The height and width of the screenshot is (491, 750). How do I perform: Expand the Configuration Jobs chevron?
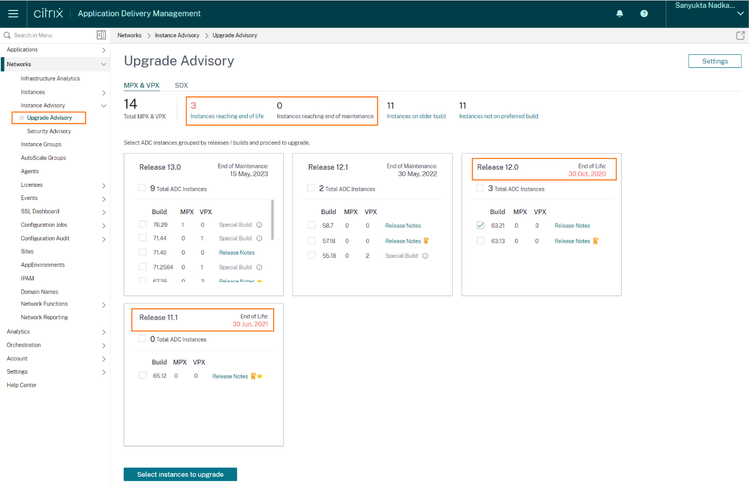click(x=104, y=226)
